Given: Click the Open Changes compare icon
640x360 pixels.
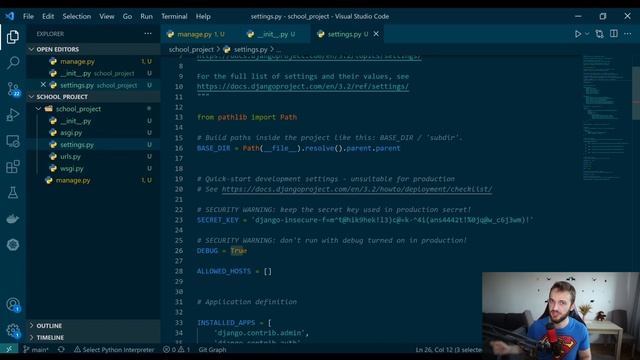Looking at the screenshot, I should (599, 34).
